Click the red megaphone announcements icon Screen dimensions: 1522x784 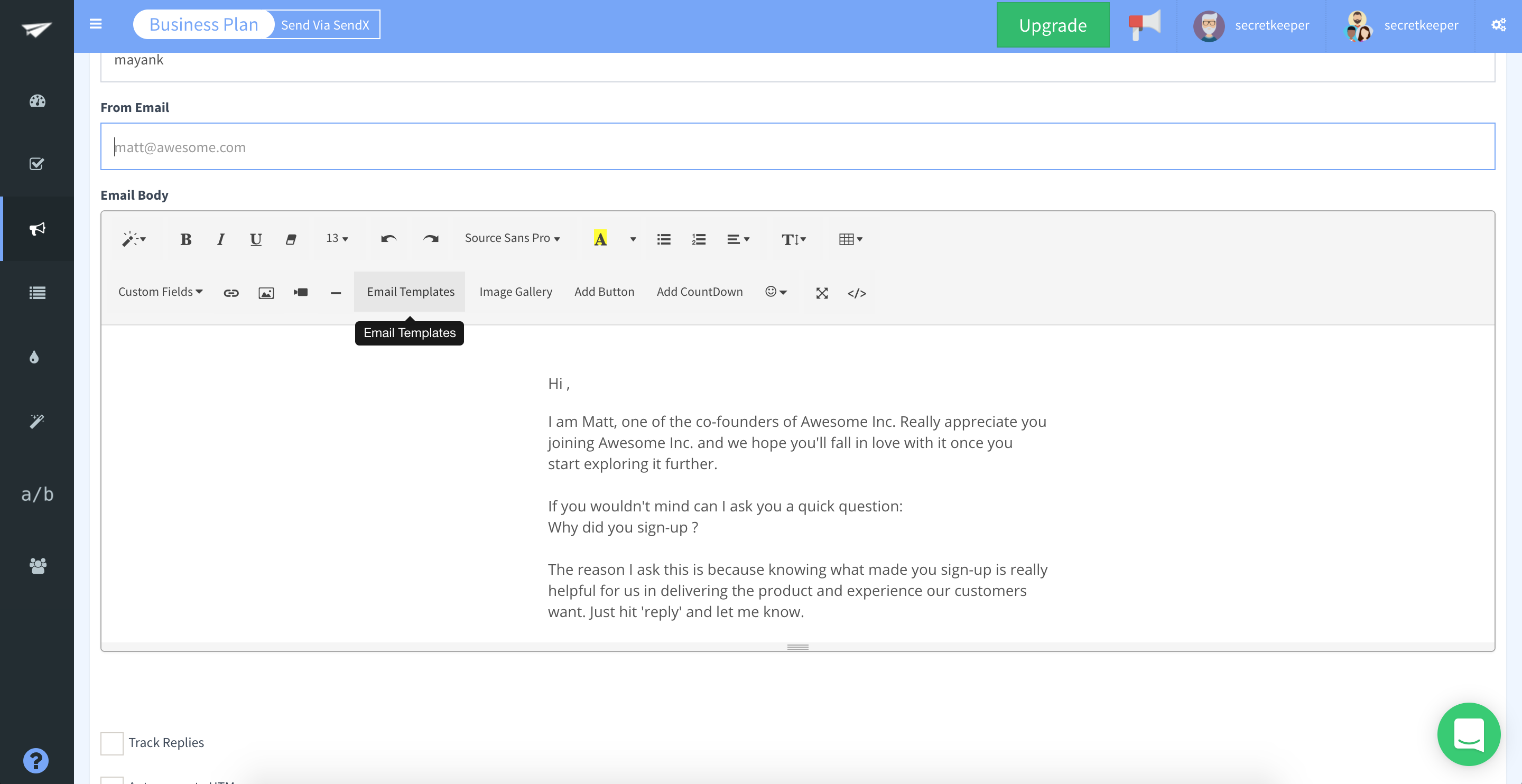click(x=1144, y=25)
